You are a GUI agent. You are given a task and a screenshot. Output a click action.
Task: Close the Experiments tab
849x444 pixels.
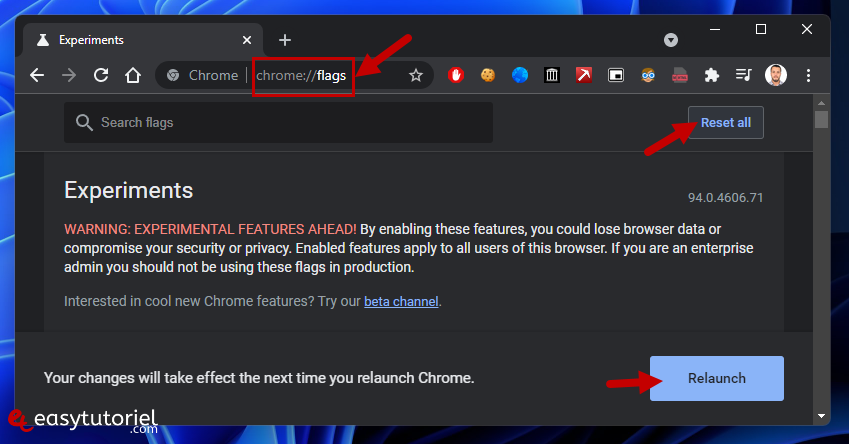(x=247, y=40)
